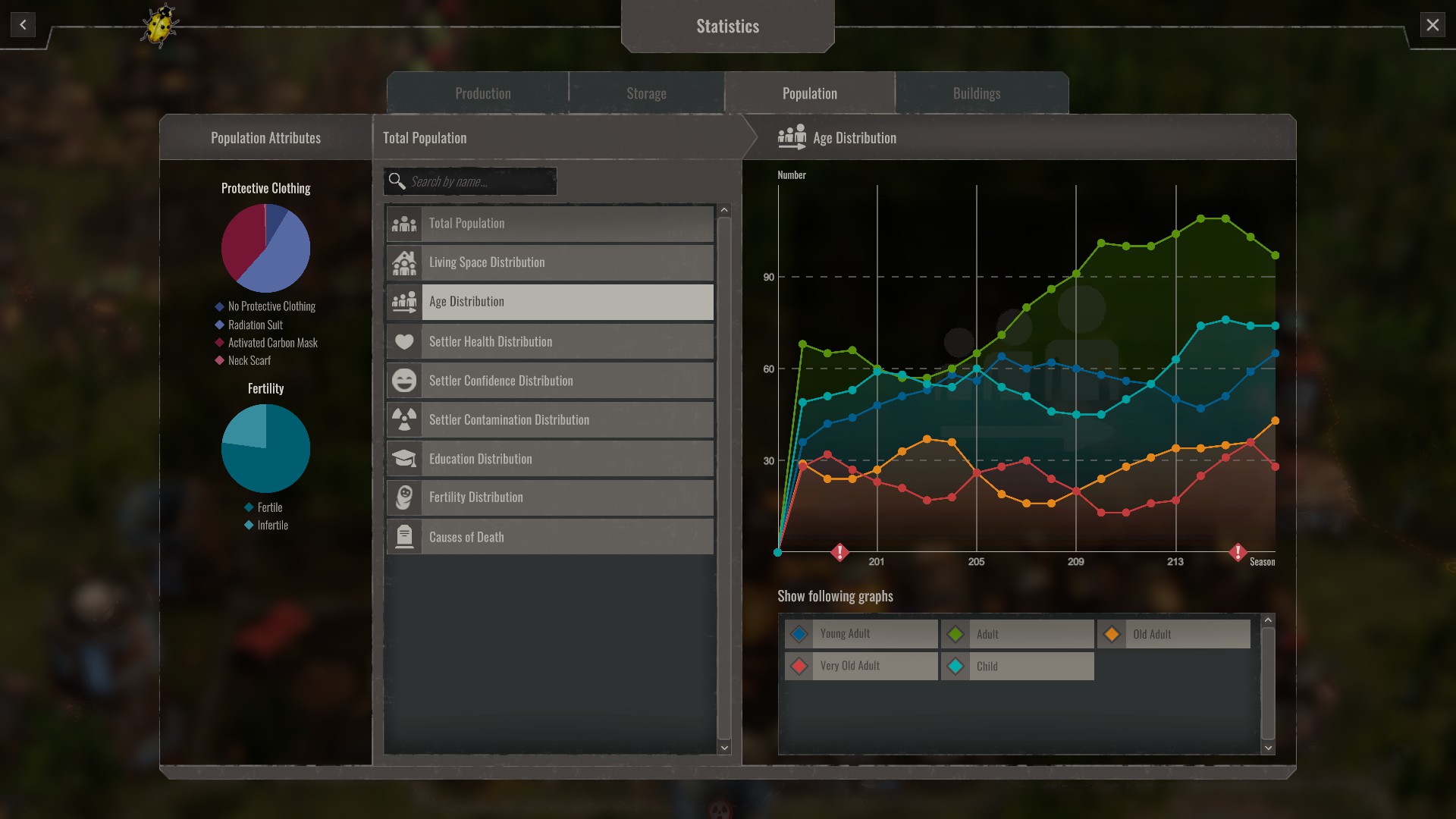Click the Child cyan diamond swatch
Screen dimensions: 1456x819
tap(955, 666)
